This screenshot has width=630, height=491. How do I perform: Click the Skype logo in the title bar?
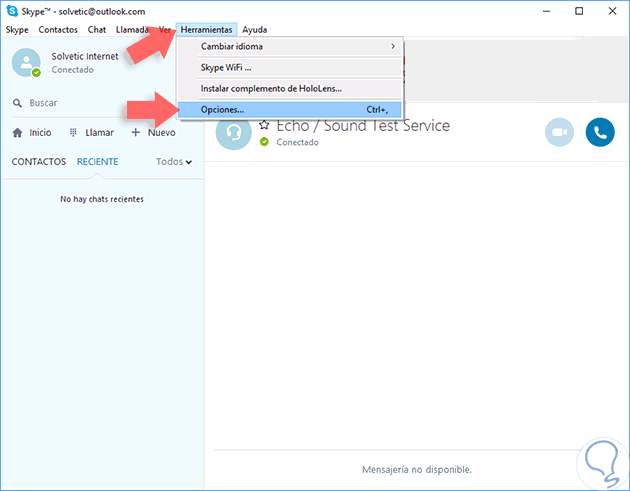click(12, 11)
